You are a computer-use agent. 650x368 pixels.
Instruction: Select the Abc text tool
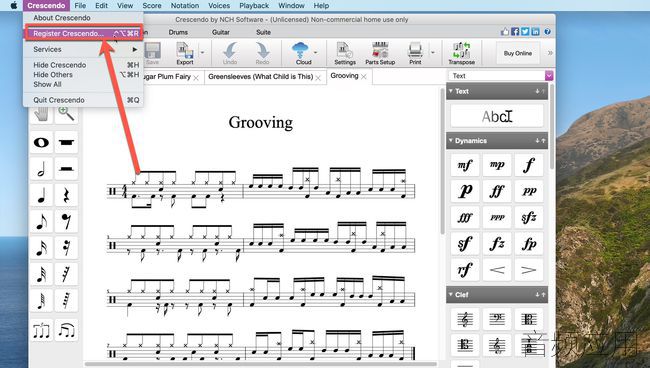pos(497,116)
